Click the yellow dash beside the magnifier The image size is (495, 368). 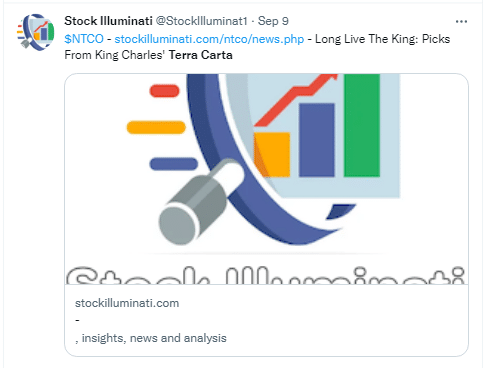click(x=156, y=127)
